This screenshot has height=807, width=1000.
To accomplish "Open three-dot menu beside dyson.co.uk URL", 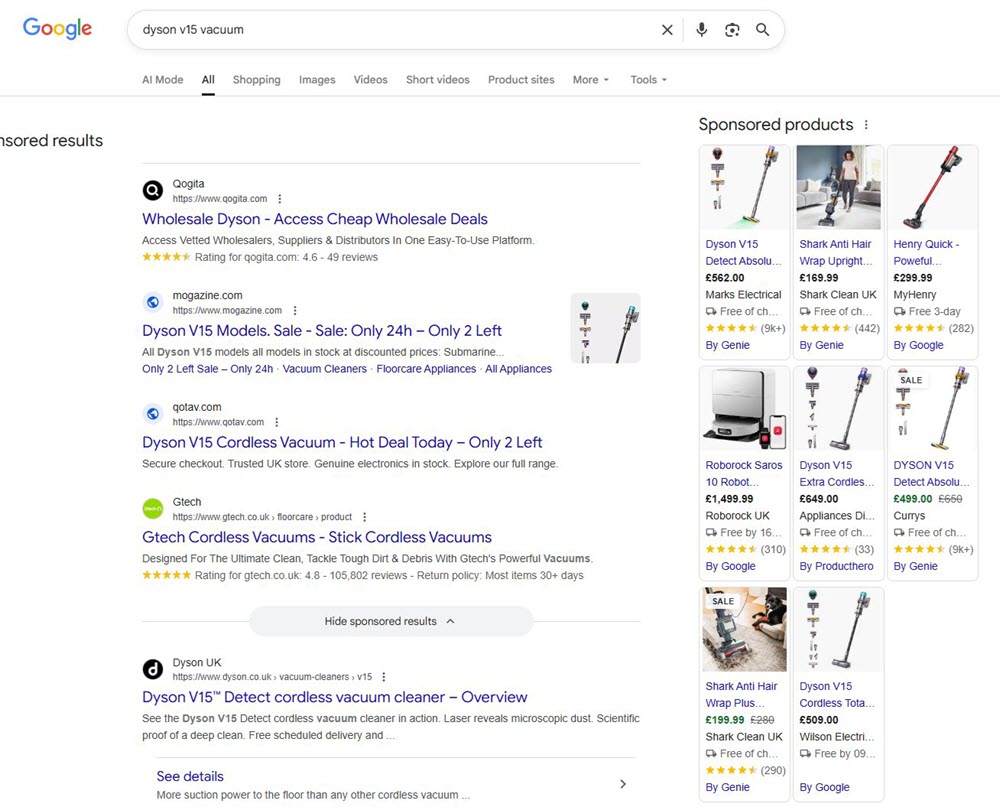I will click(383, 677).
